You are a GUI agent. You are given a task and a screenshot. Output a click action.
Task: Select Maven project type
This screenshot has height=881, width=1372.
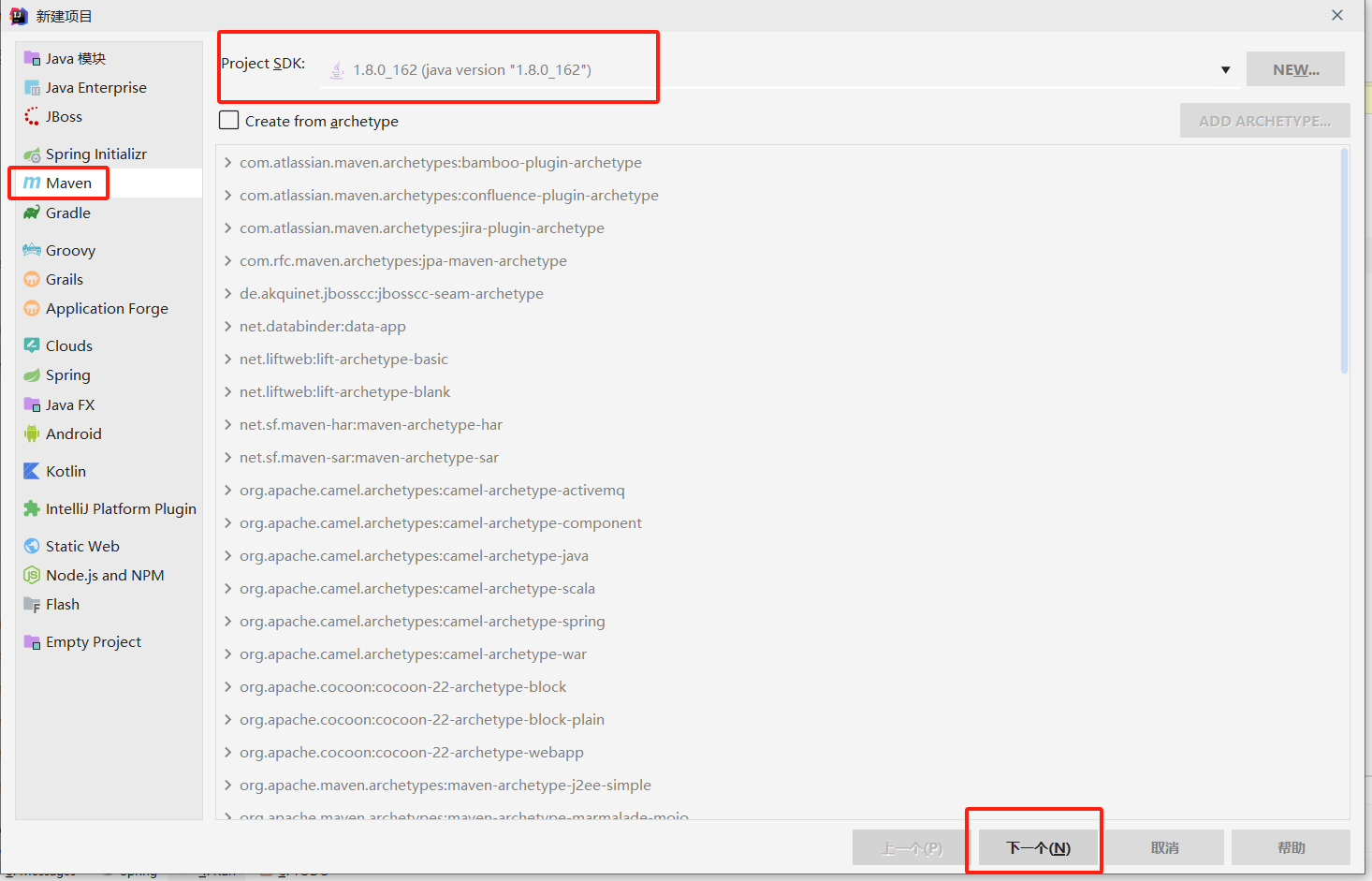(x=109, y=184)
